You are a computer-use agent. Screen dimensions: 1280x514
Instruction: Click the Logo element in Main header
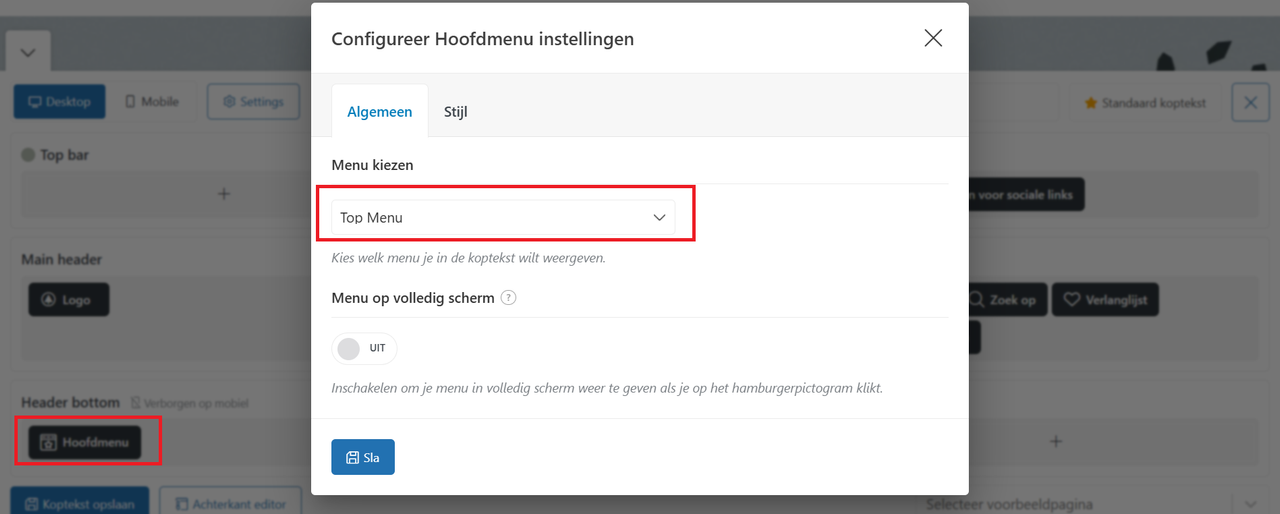tap(68, 300)
